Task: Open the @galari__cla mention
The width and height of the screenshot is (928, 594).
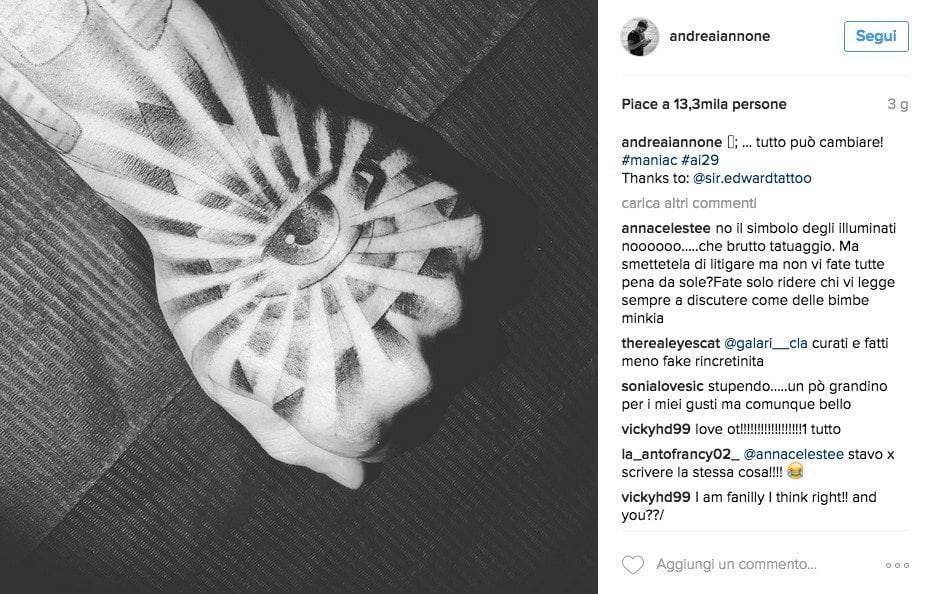Action: pyautogui.click(x=766, y=343)
